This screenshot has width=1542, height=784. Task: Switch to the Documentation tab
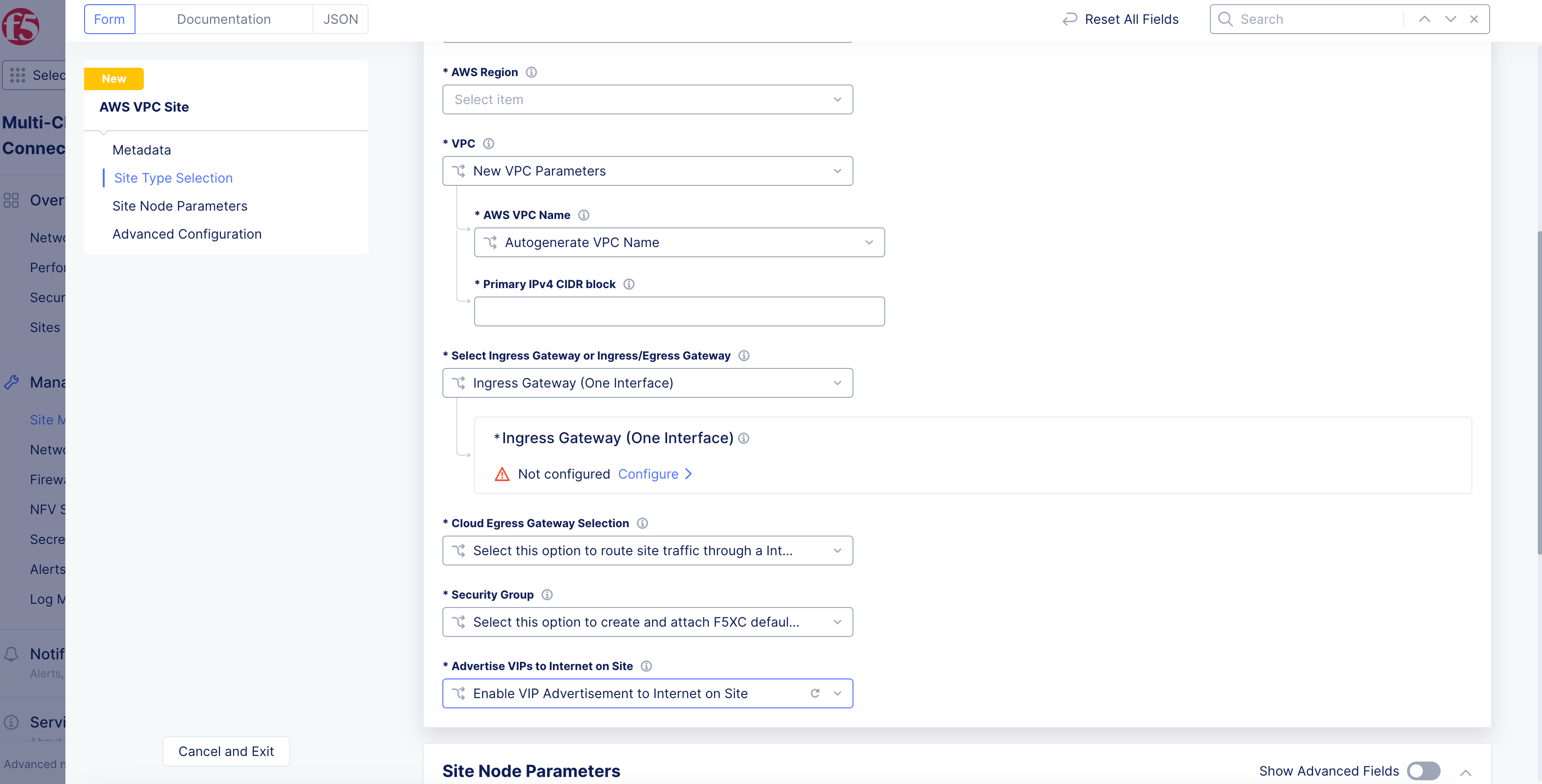click(x=223, y=19)
